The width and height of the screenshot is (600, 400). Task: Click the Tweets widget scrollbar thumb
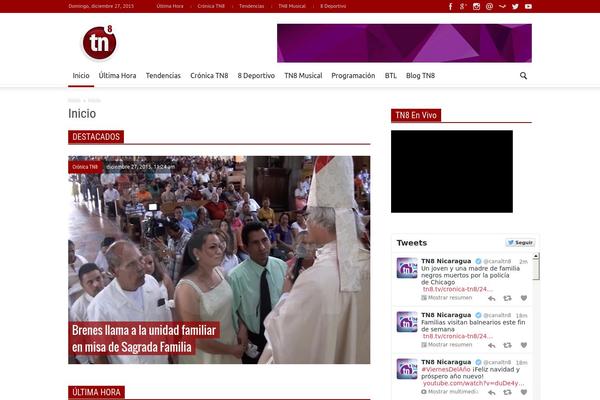pos(536,270)
